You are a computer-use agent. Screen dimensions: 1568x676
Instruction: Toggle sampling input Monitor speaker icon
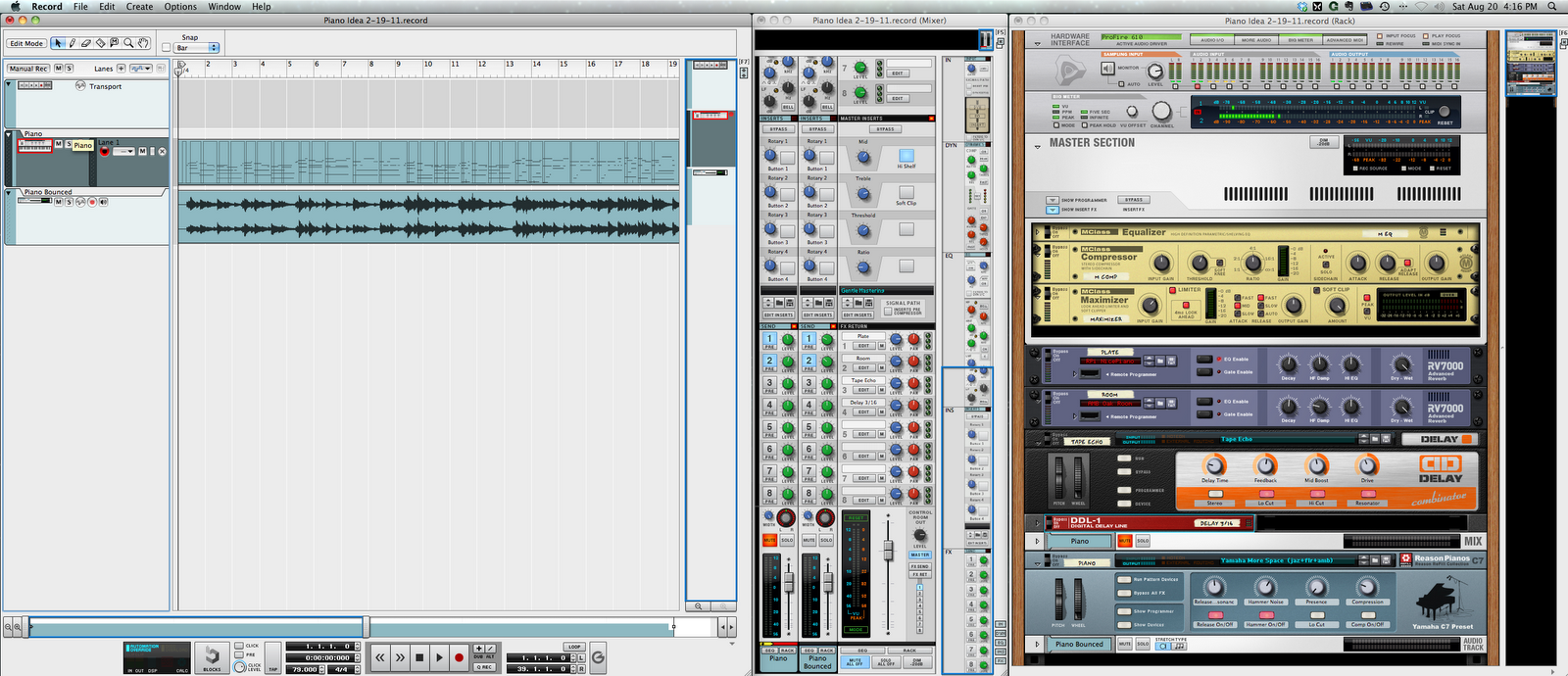pyautogui.click(x=1107, y=69)
